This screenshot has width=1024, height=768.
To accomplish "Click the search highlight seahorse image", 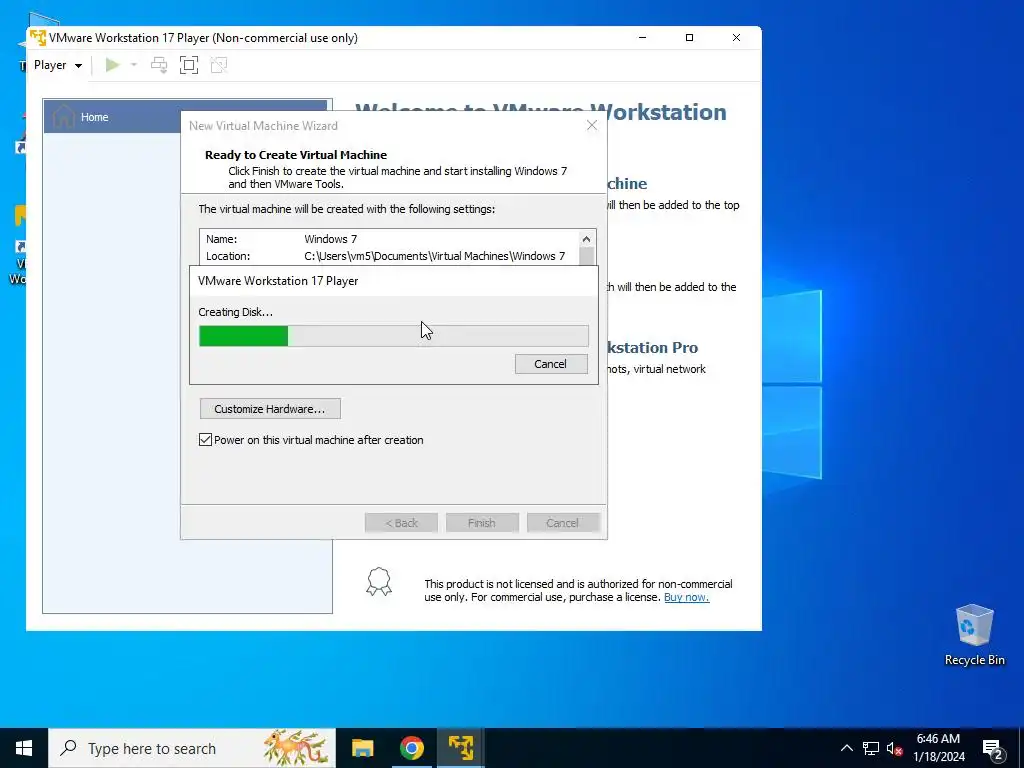I will [x=296, y=747].
